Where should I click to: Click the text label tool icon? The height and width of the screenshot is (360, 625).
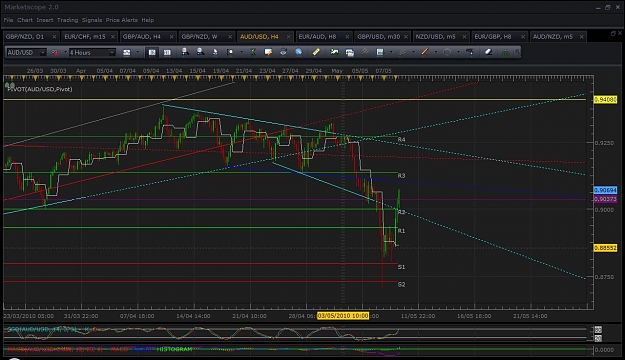click(x=470, y=52)
